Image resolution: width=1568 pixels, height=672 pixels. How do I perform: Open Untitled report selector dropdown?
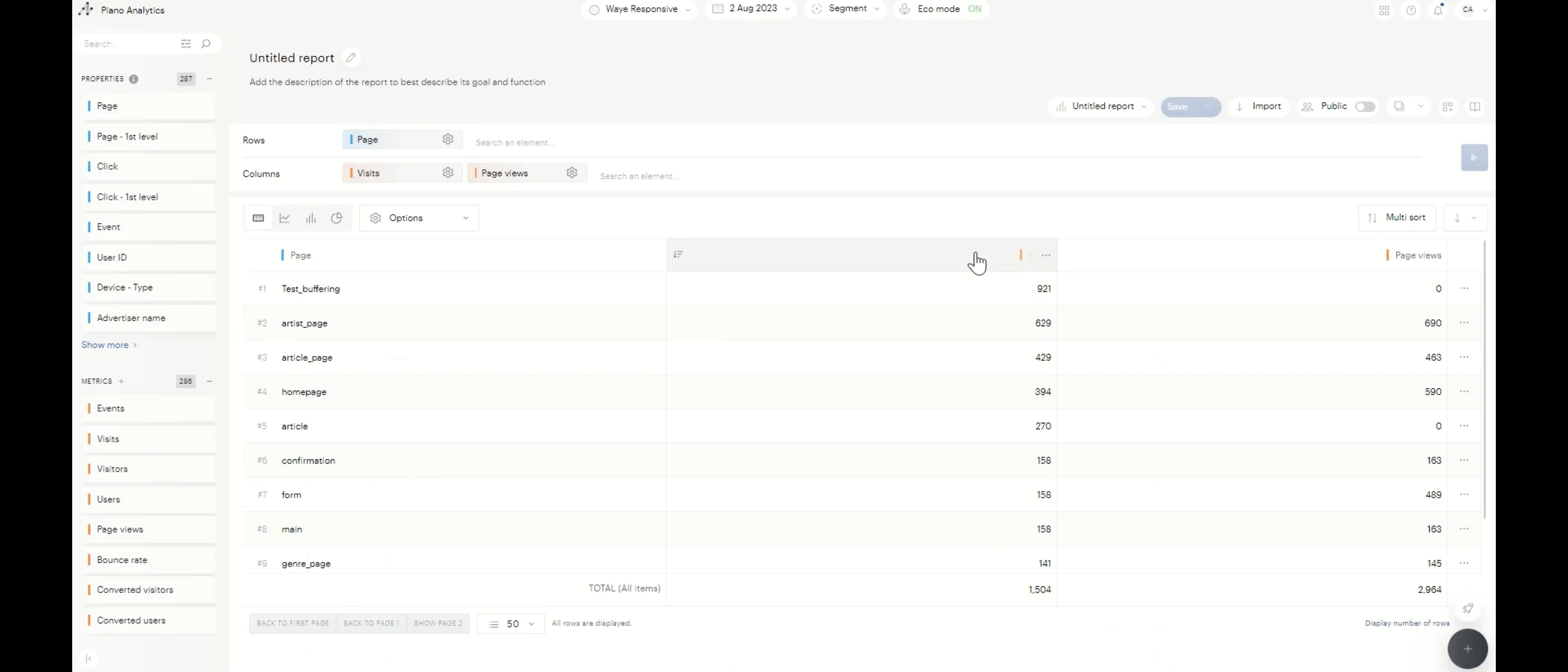pyautogui.click(x=1101, y=106)
